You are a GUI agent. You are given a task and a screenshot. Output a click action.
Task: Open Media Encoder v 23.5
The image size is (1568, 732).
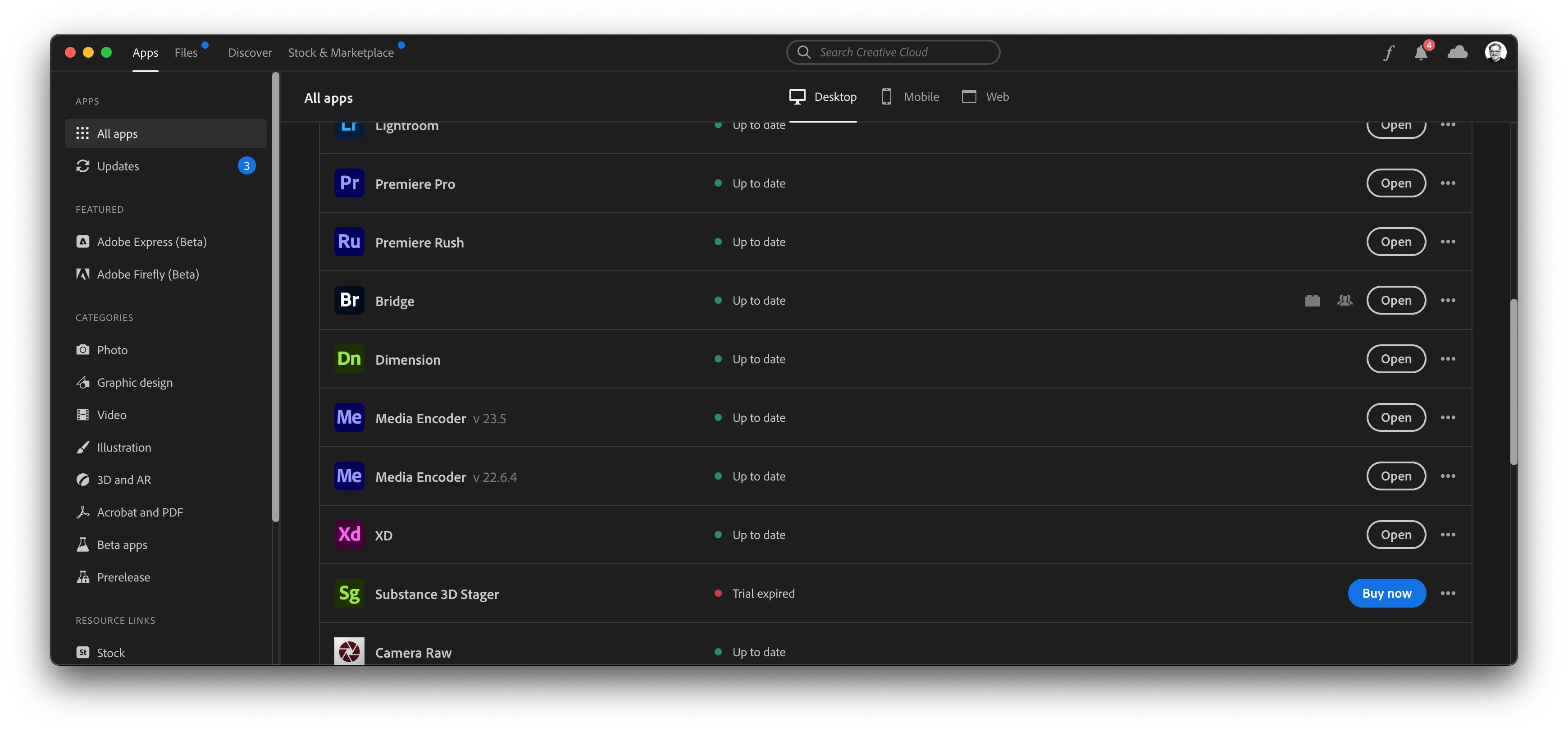pyautogui.click(x=1396, y=418)
